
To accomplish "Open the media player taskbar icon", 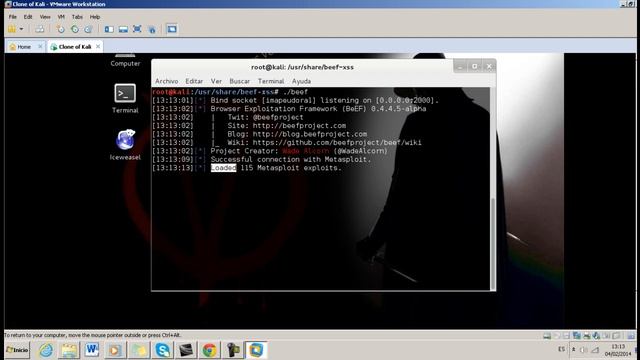I will [x=115, y=350].
